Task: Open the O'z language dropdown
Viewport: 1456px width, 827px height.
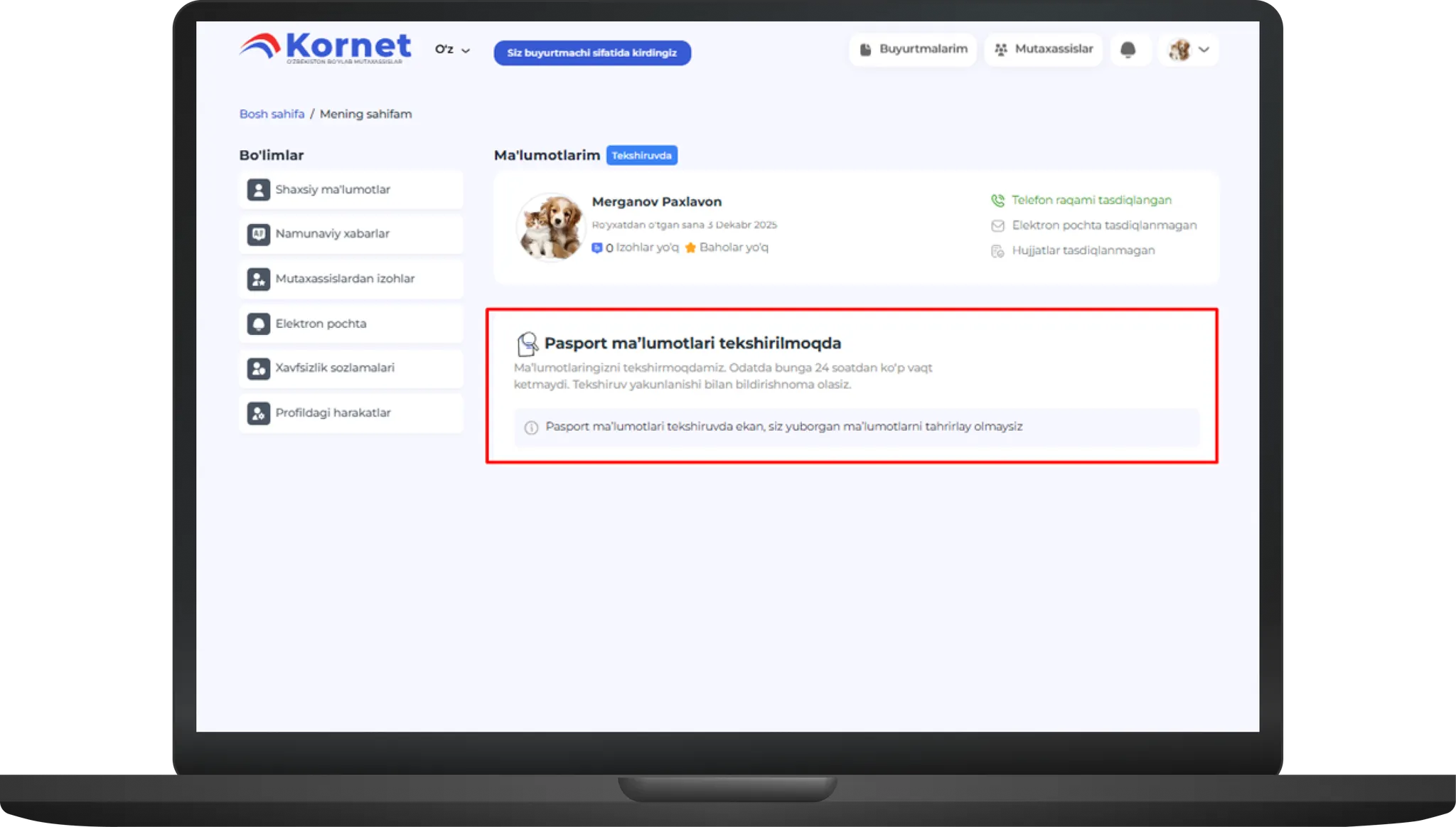Action: (x=452, y=50)
